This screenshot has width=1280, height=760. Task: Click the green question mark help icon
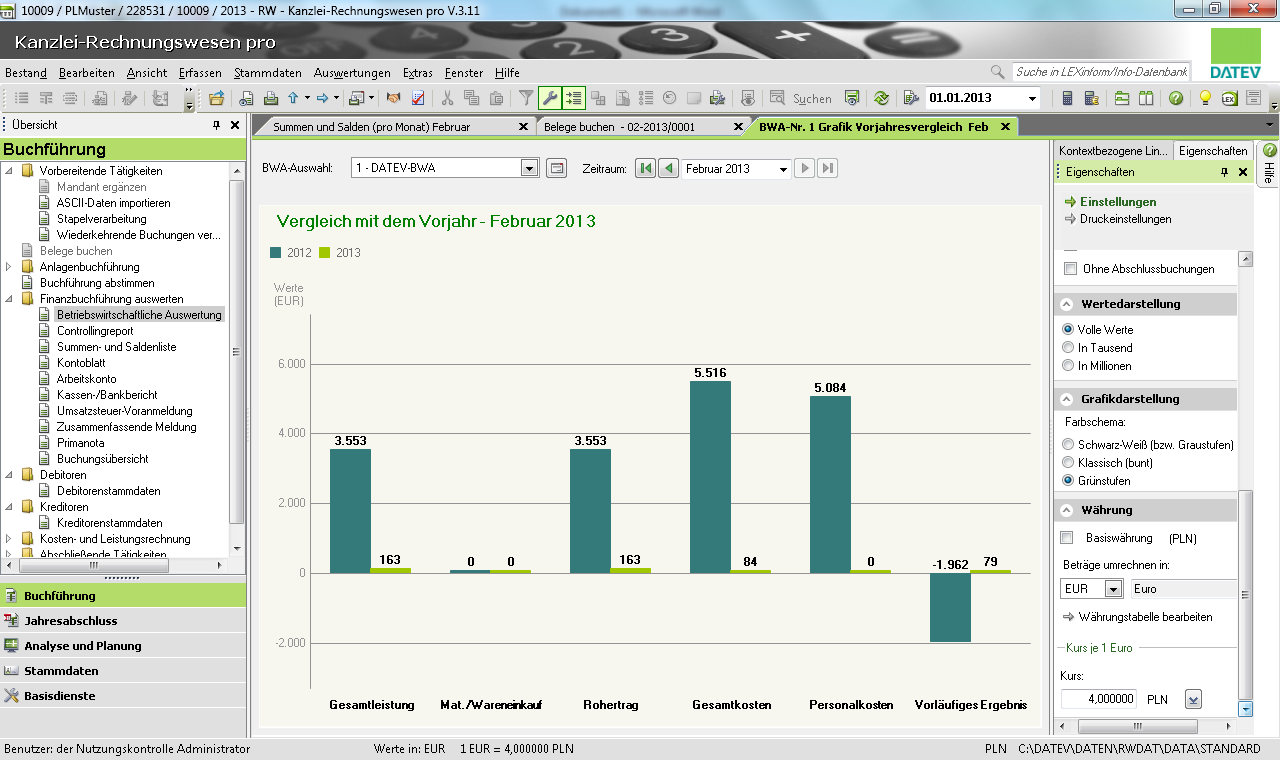point(1176,98)
